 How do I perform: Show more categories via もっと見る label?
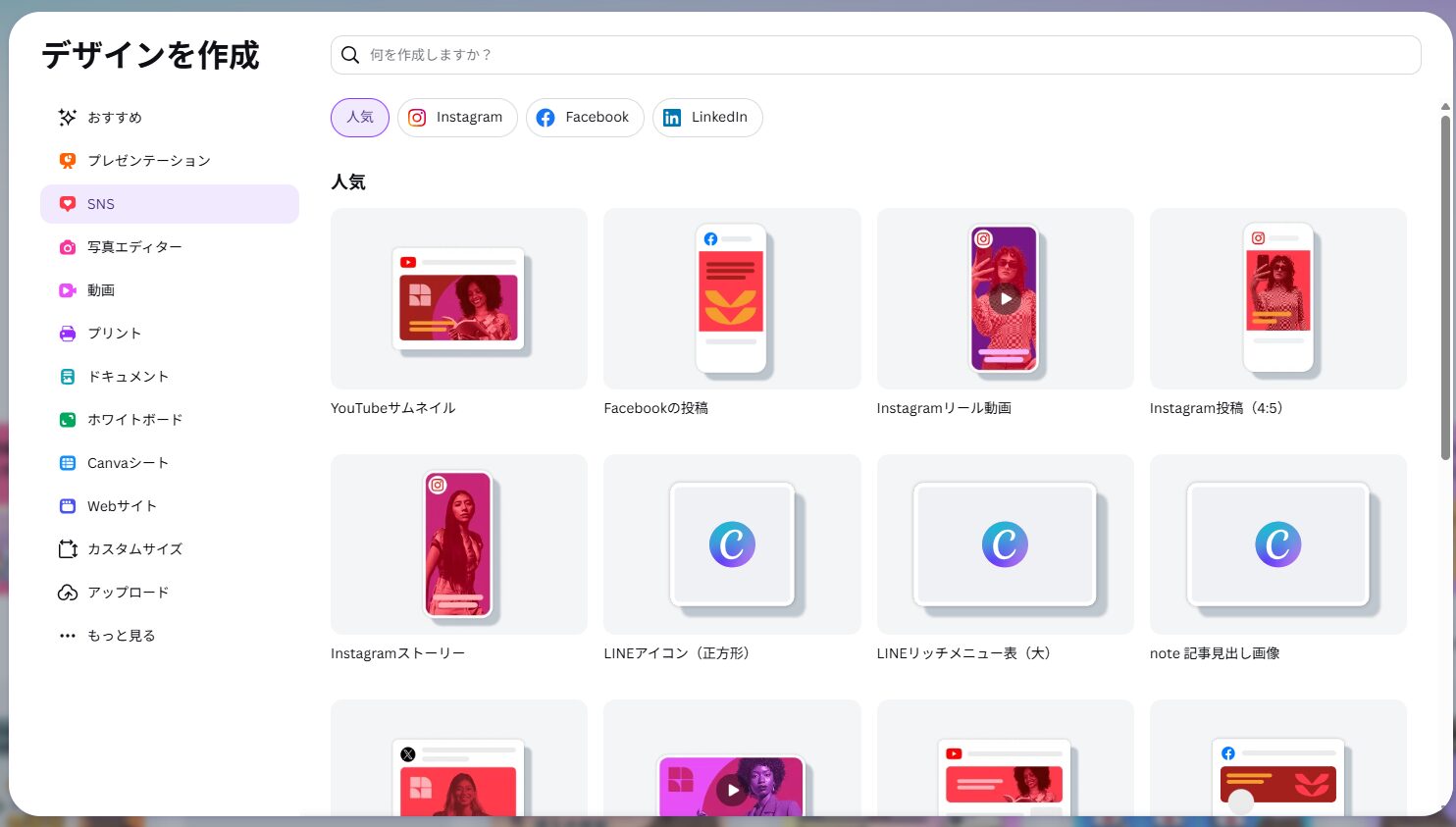[122, 636]
